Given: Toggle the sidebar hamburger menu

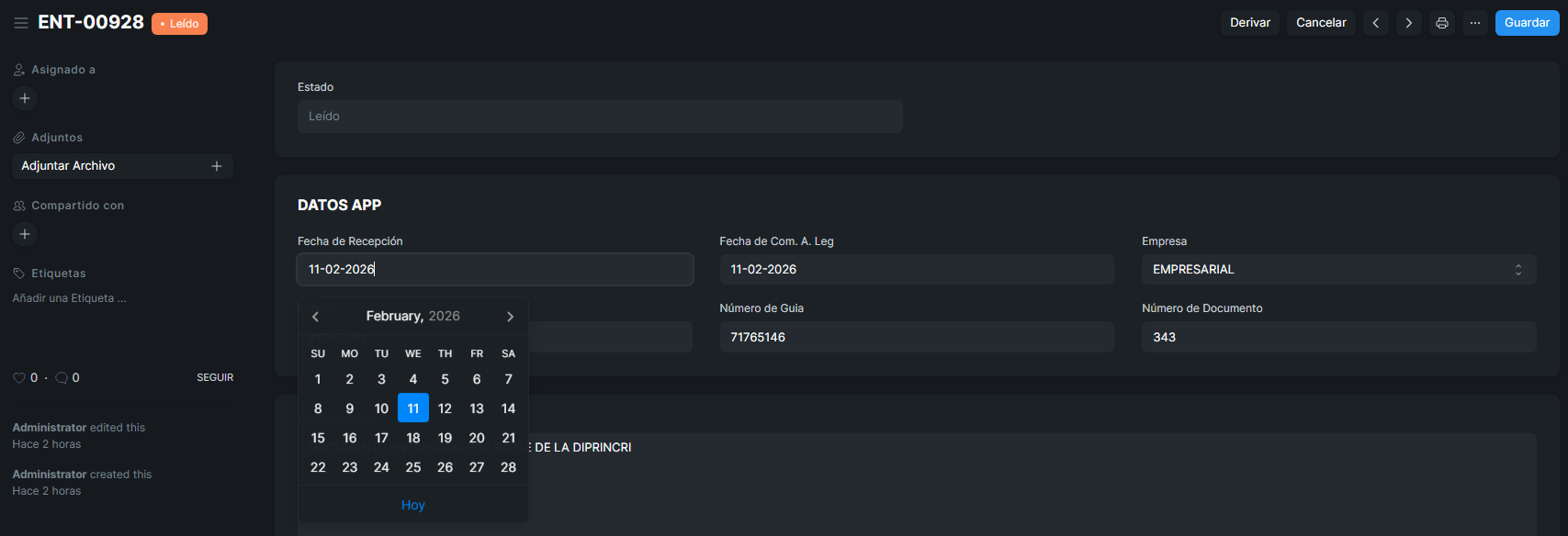Looking at the screenshot, I should point(20,23).
